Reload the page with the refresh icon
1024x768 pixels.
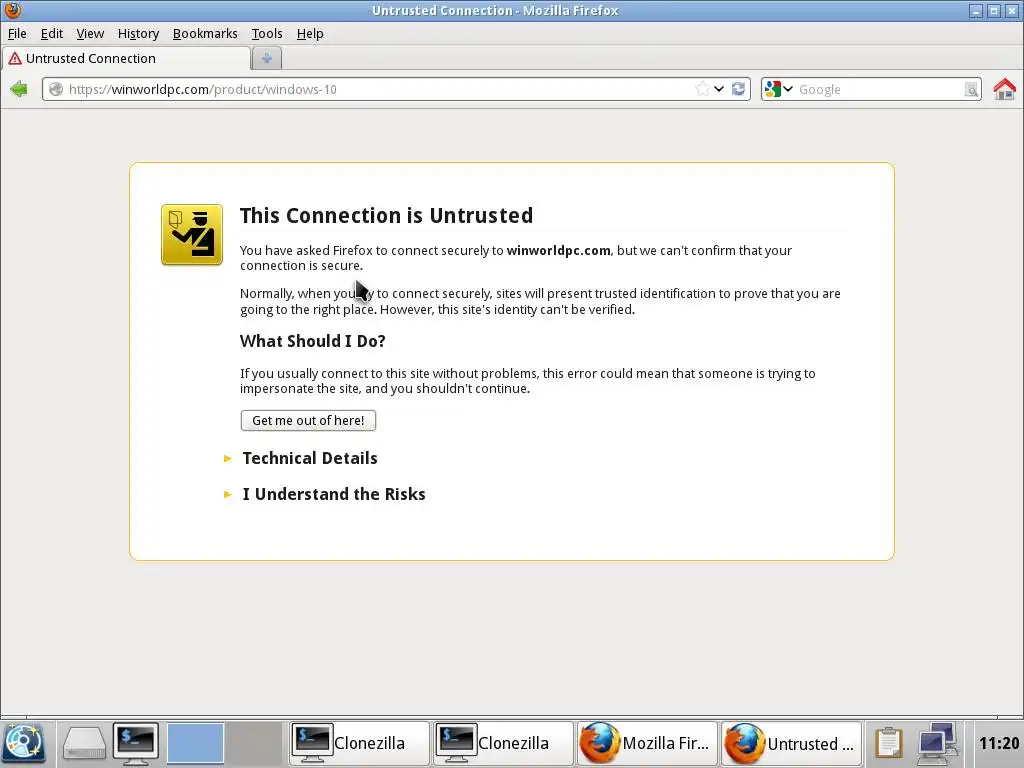click(739, 89)
